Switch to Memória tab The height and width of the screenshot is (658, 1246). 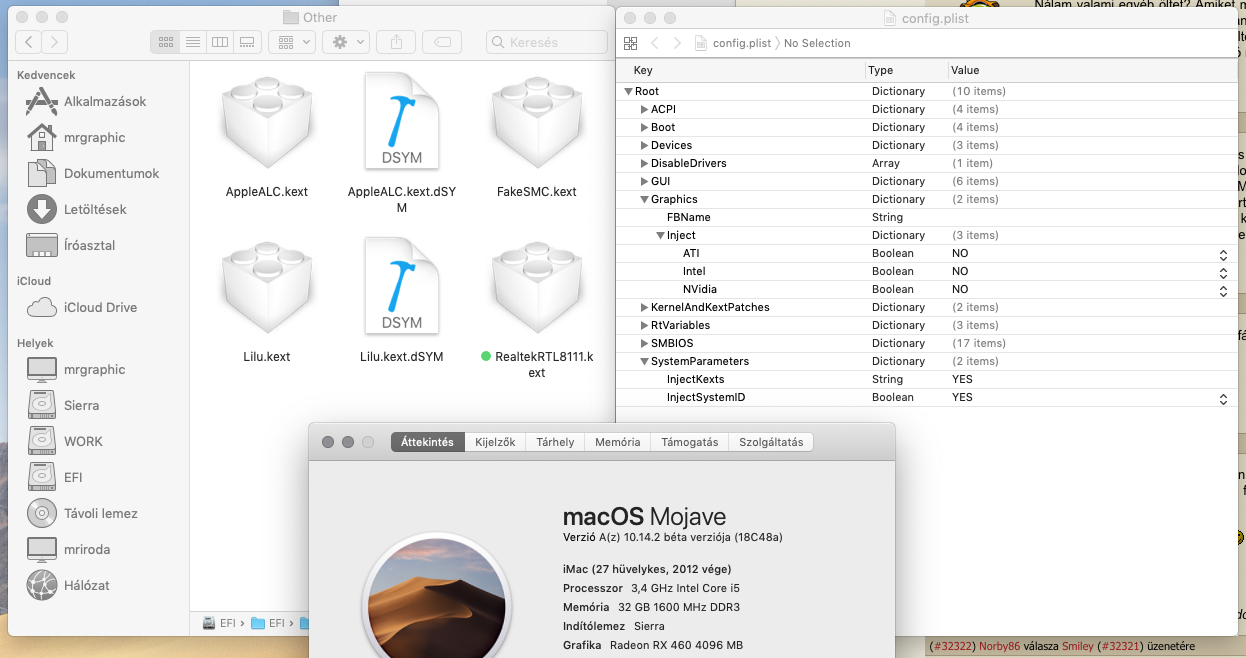pyautogui.click(x=617, y=442)
